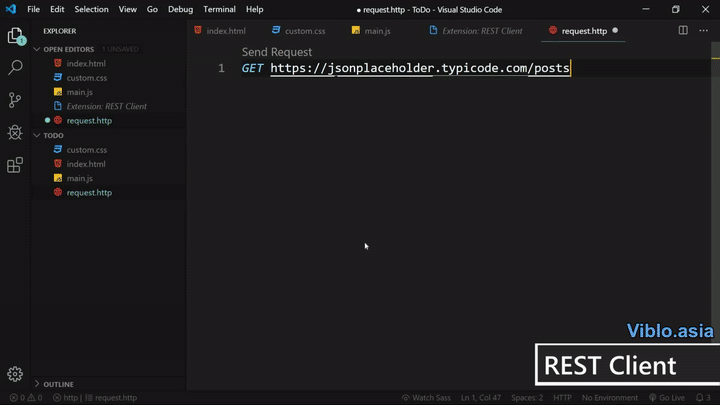
Task: Open the Search view icon
Action: (15, 68)
